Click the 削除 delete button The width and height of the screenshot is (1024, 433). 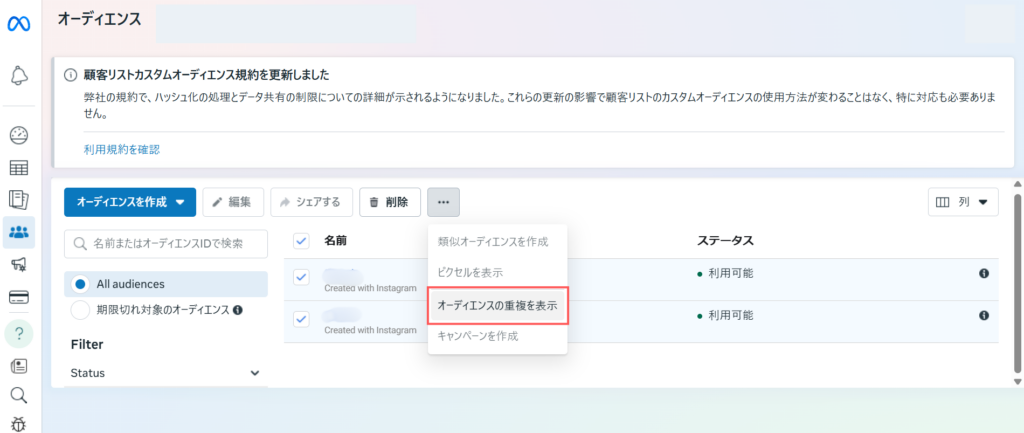389,202
